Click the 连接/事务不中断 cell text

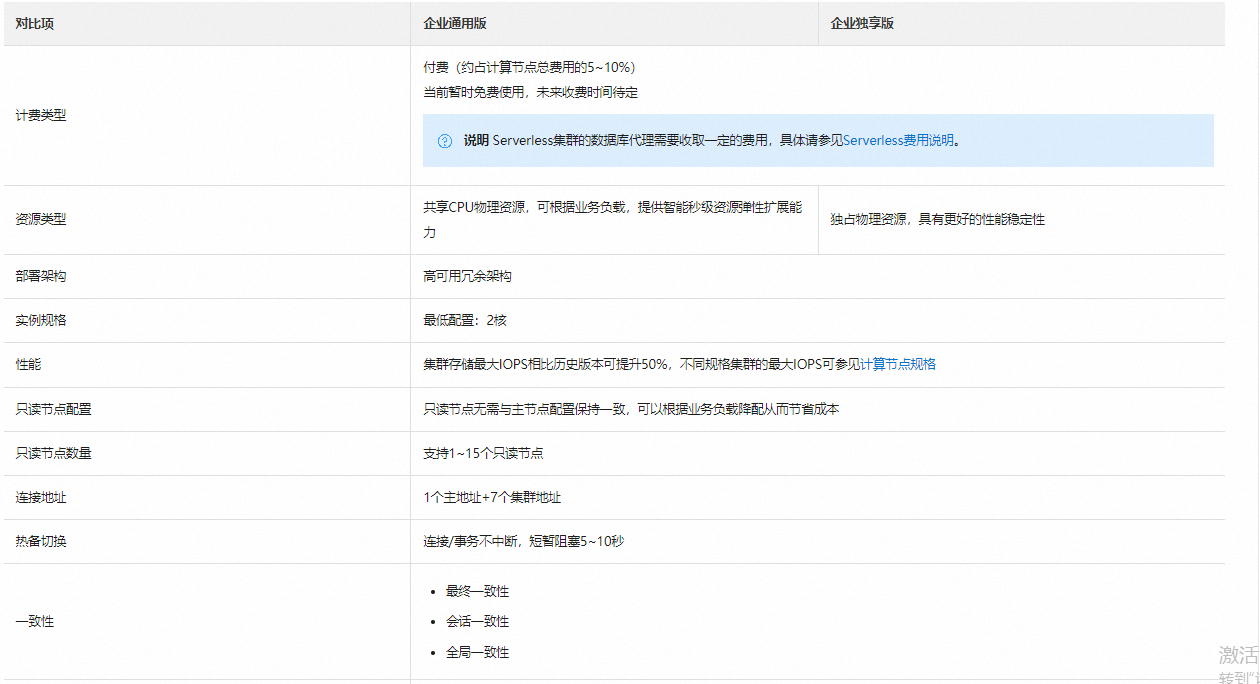click(x=524, y=541)
